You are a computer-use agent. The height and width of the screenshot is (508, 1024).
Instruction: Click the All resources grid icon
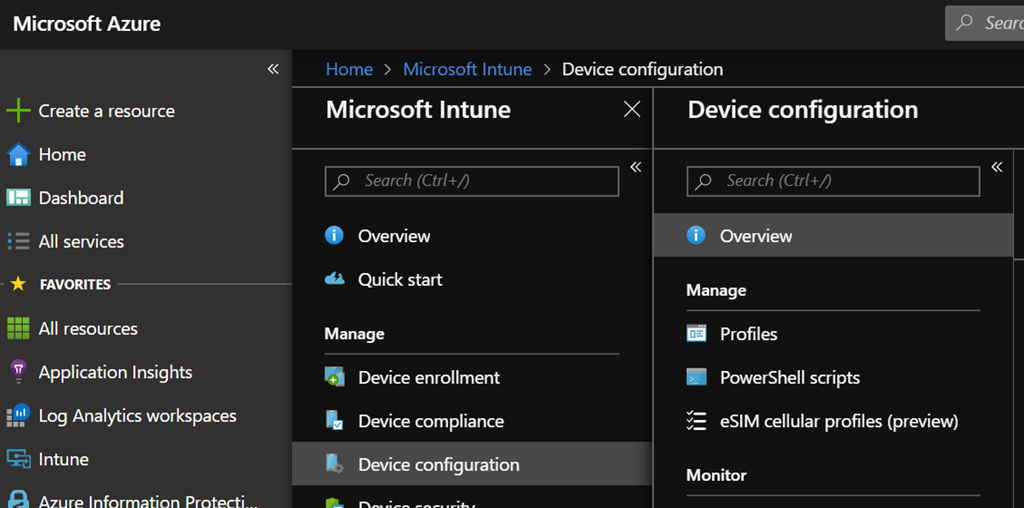click(x=18, y=329)
